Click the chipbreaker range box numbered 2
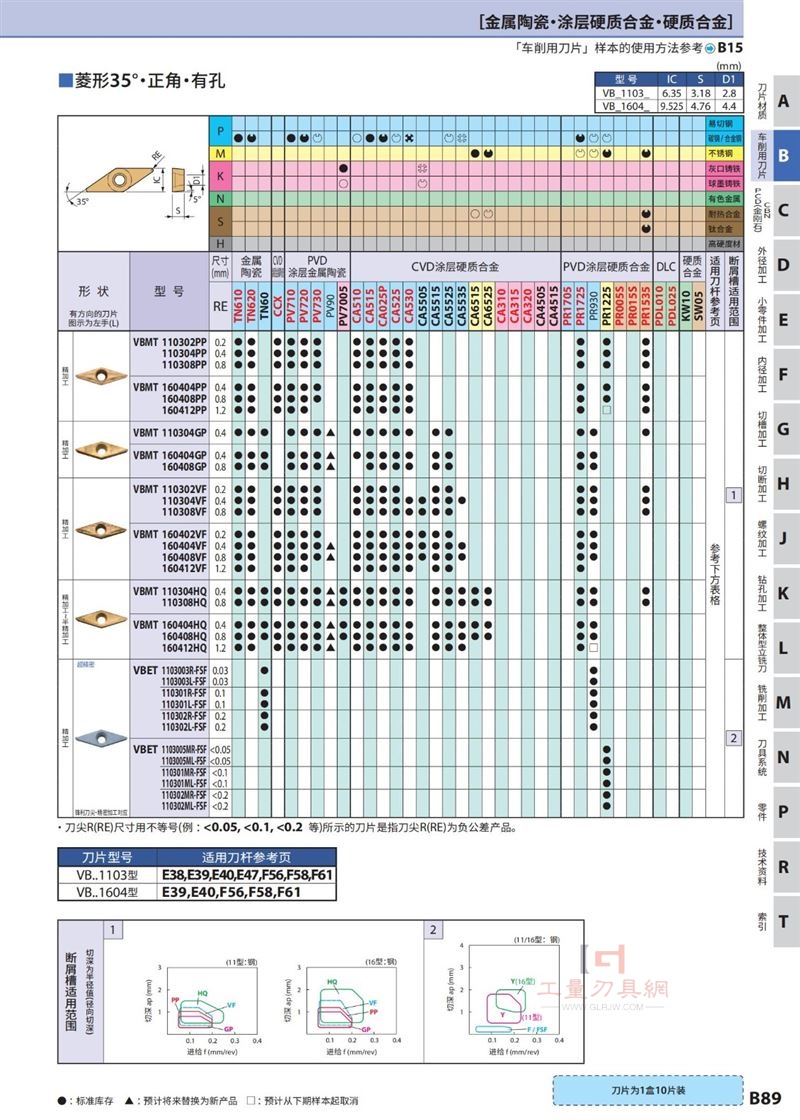 pos(734,738)
